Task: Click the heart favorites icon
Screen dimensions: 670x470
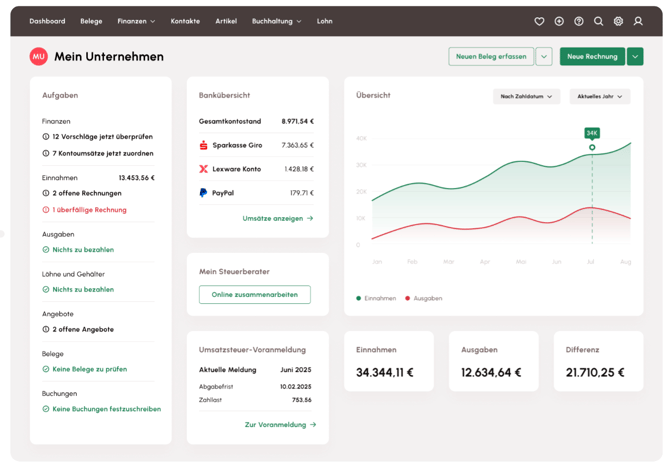Action: [539, 21]
